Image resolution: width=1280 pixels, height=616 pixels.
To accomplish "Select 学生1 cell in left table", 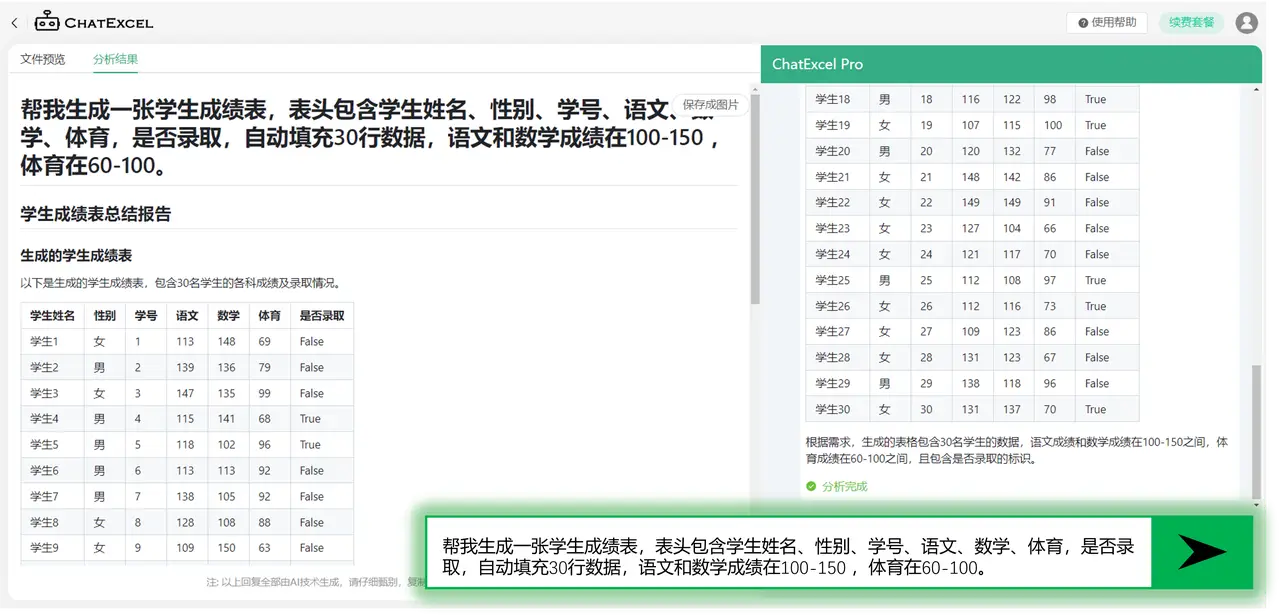I will (52, 342).
